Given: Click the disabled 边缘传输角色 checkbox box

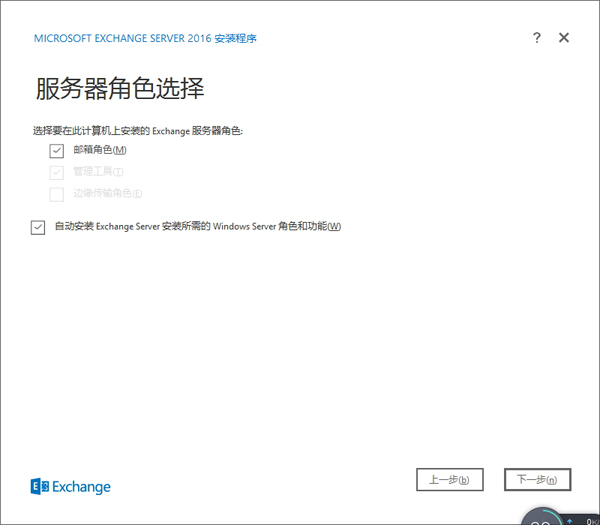Looking at the screenshot, I should [x=56, y=194].
